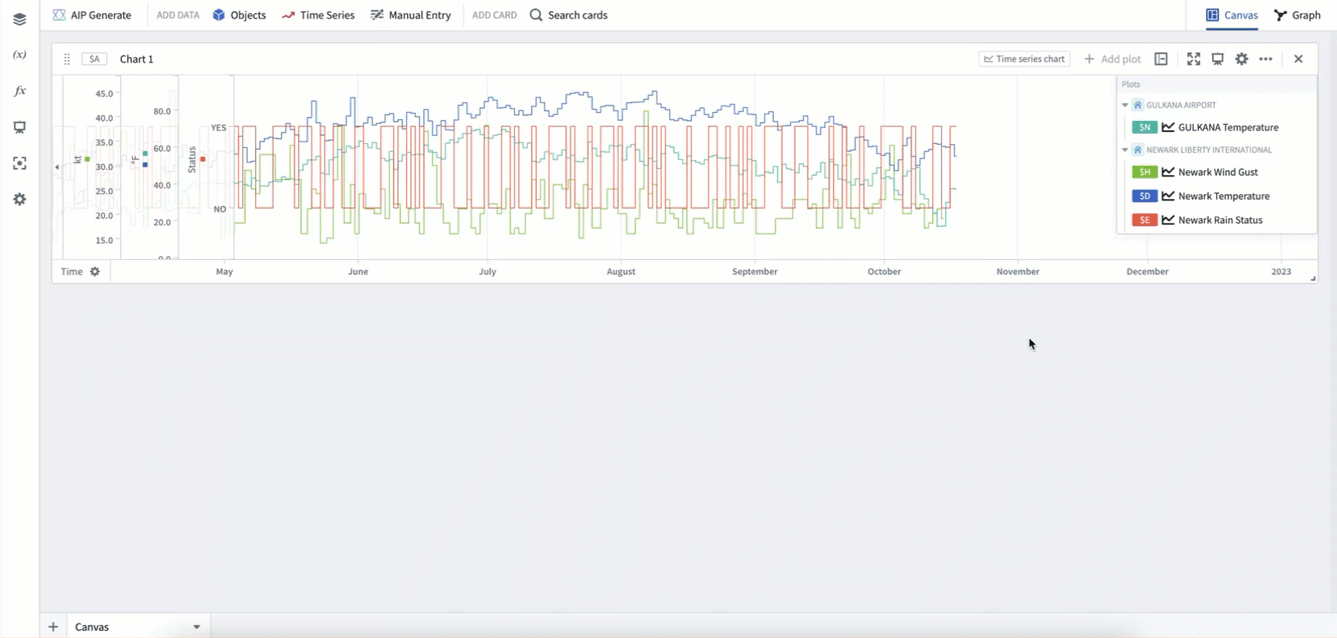
Task: Toggle the line chart icon for GULKANA Temperature
Action: click(1166, 127)
